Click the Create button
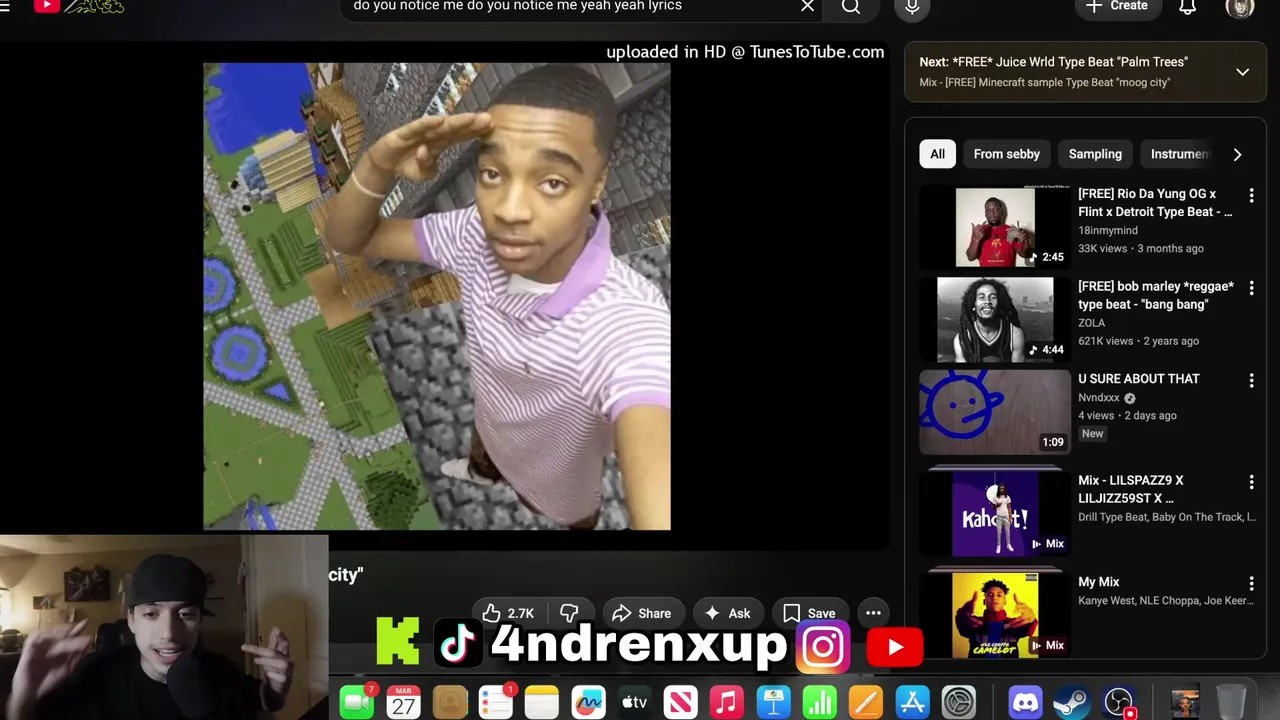1280x720 pixels. [1117, 7]
